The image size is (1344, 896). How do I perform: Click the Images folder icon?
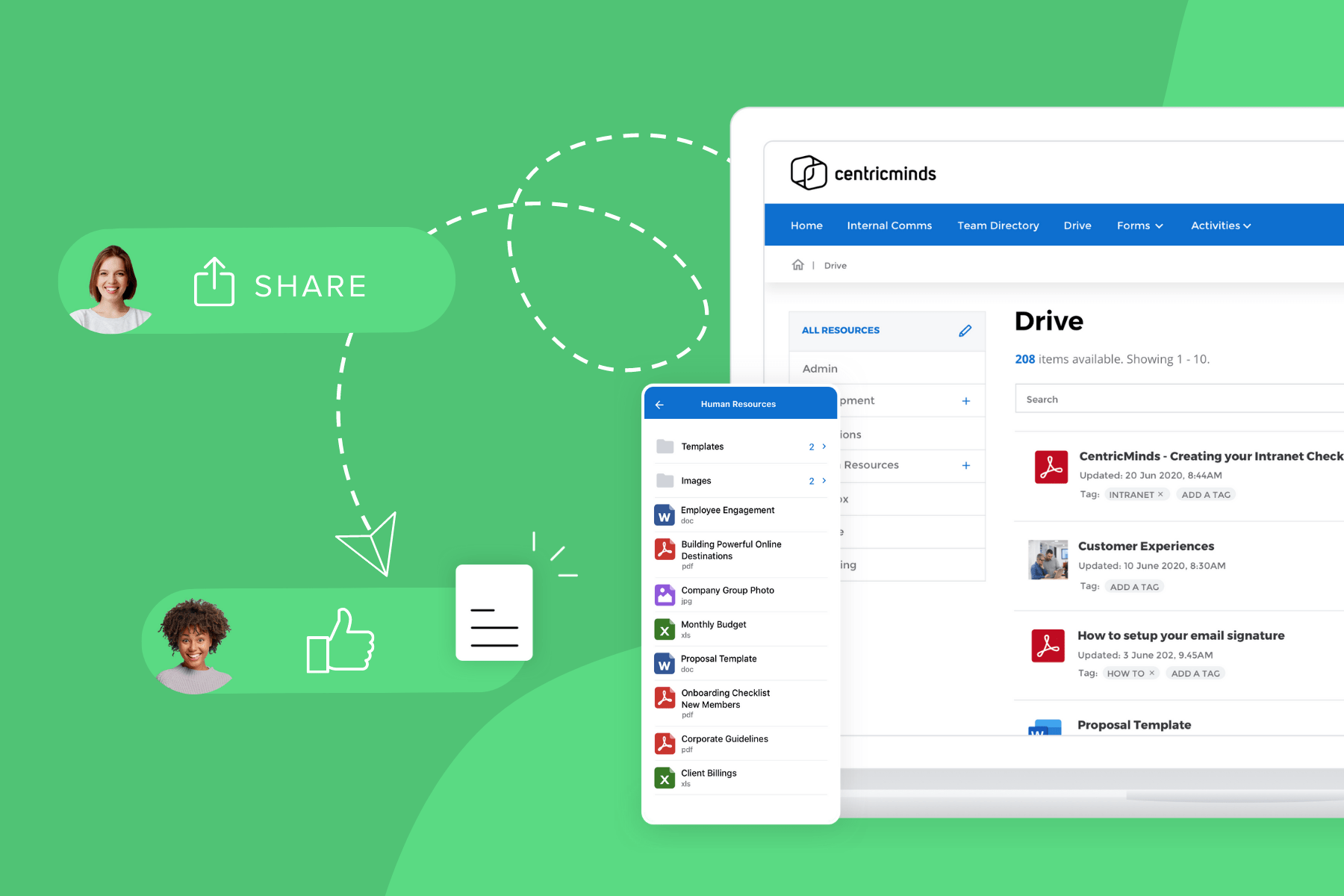click(665, 480)
